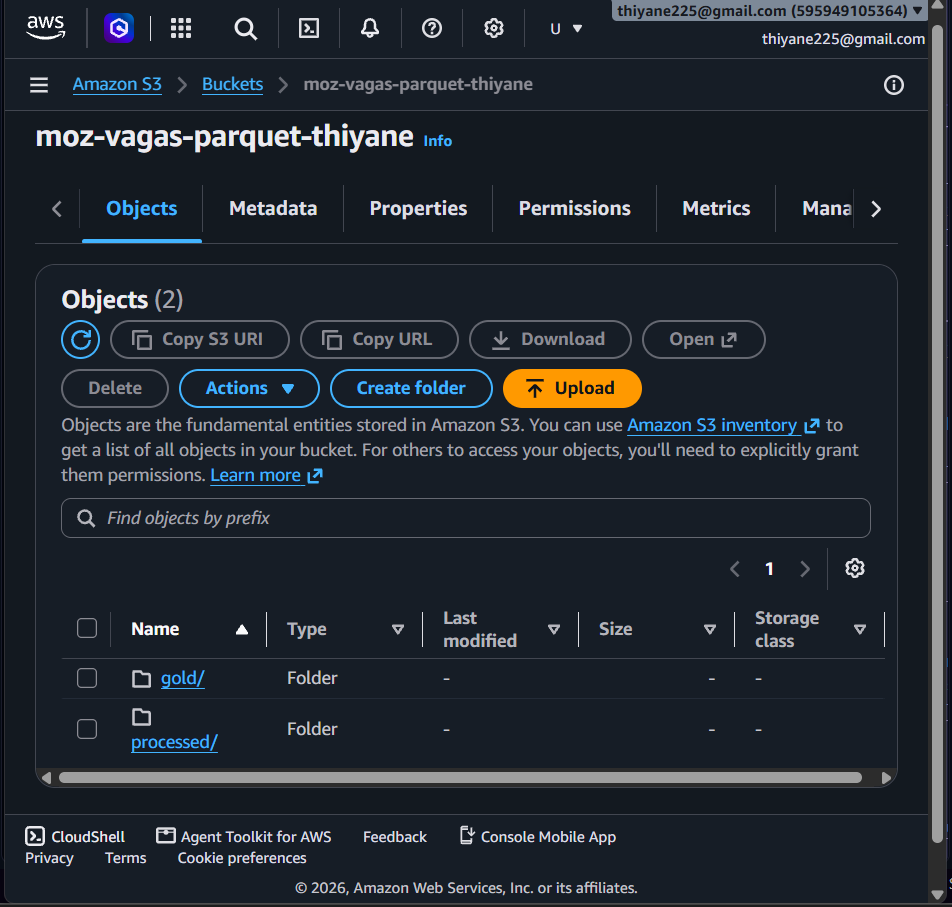Sort by Type column arrow
This screenshot has width=952, height=907.
[398, 629]
